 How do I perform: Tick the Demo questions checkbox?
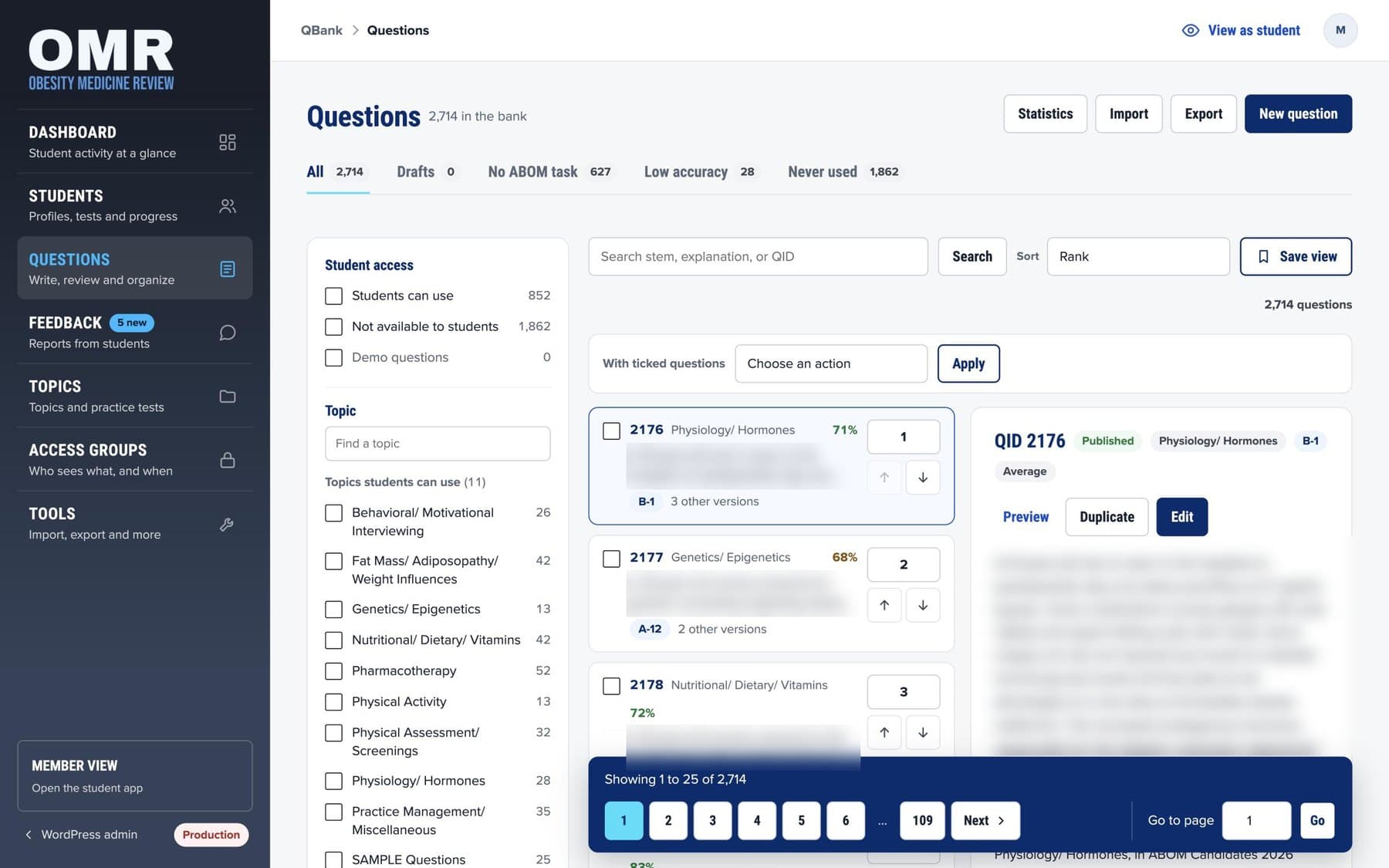(333, 357)
